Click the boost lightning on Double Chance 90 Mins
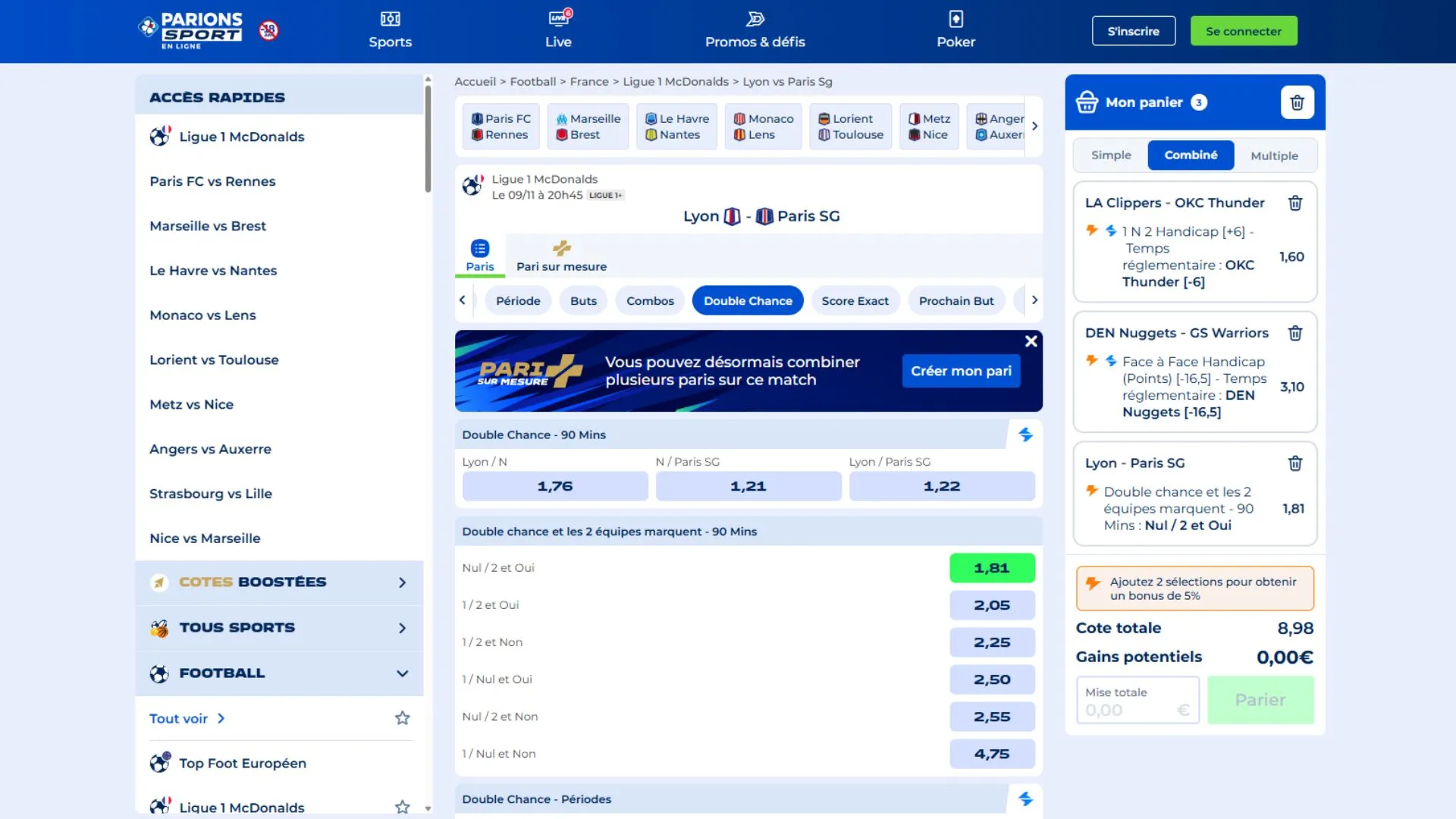 tap(1026, 435)
